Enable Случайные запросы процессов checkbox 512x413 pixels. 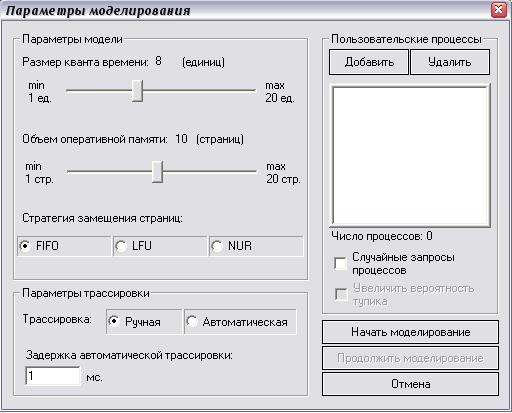click(x=340, y=263)
